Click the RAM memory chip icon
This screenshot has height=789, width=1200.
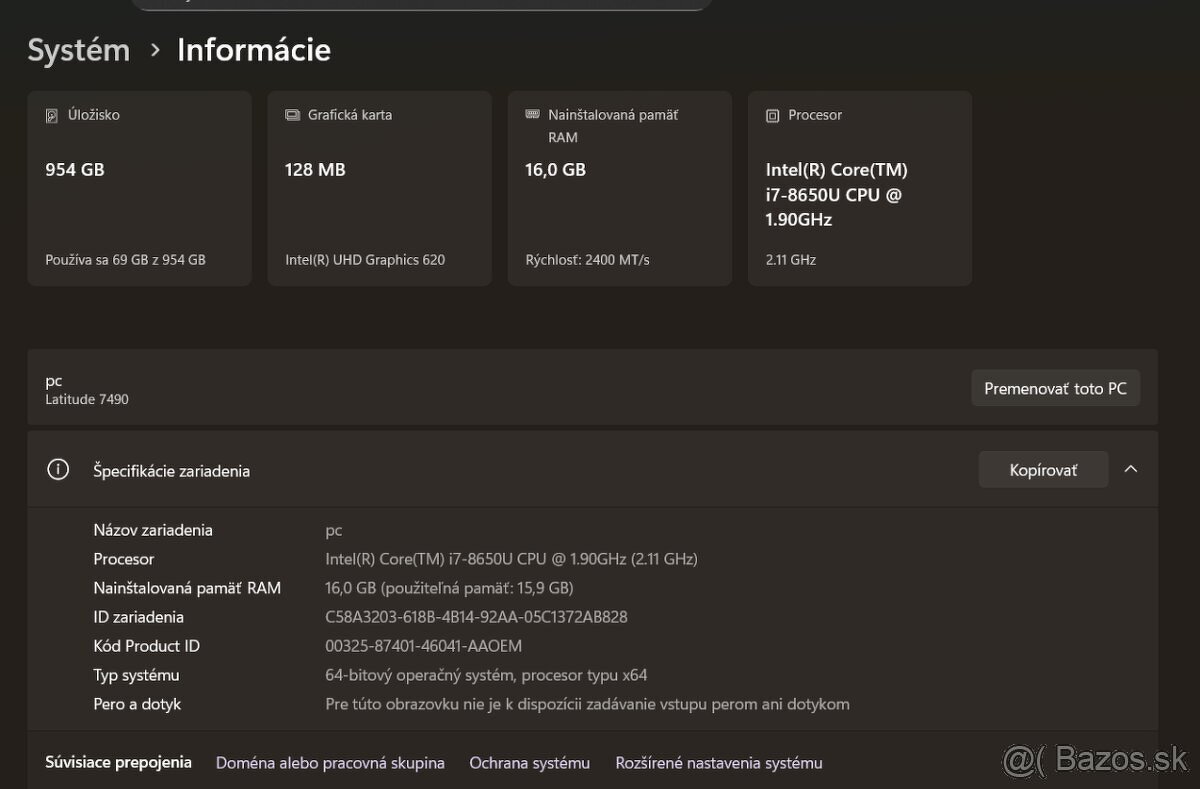point(531,115)
